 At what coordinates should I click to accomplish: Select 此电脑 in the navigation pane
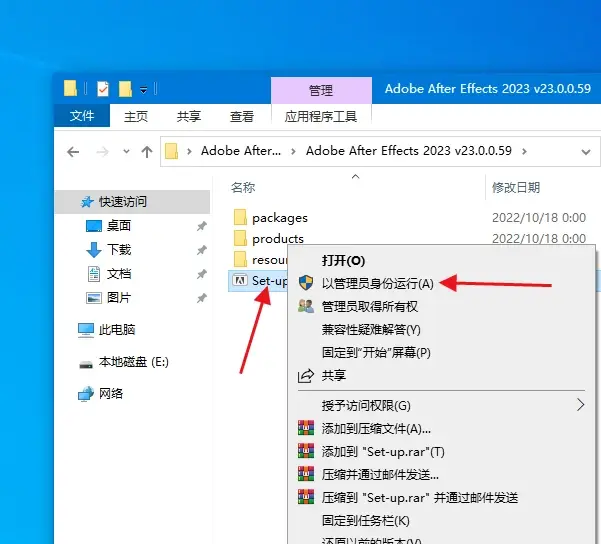117,330
